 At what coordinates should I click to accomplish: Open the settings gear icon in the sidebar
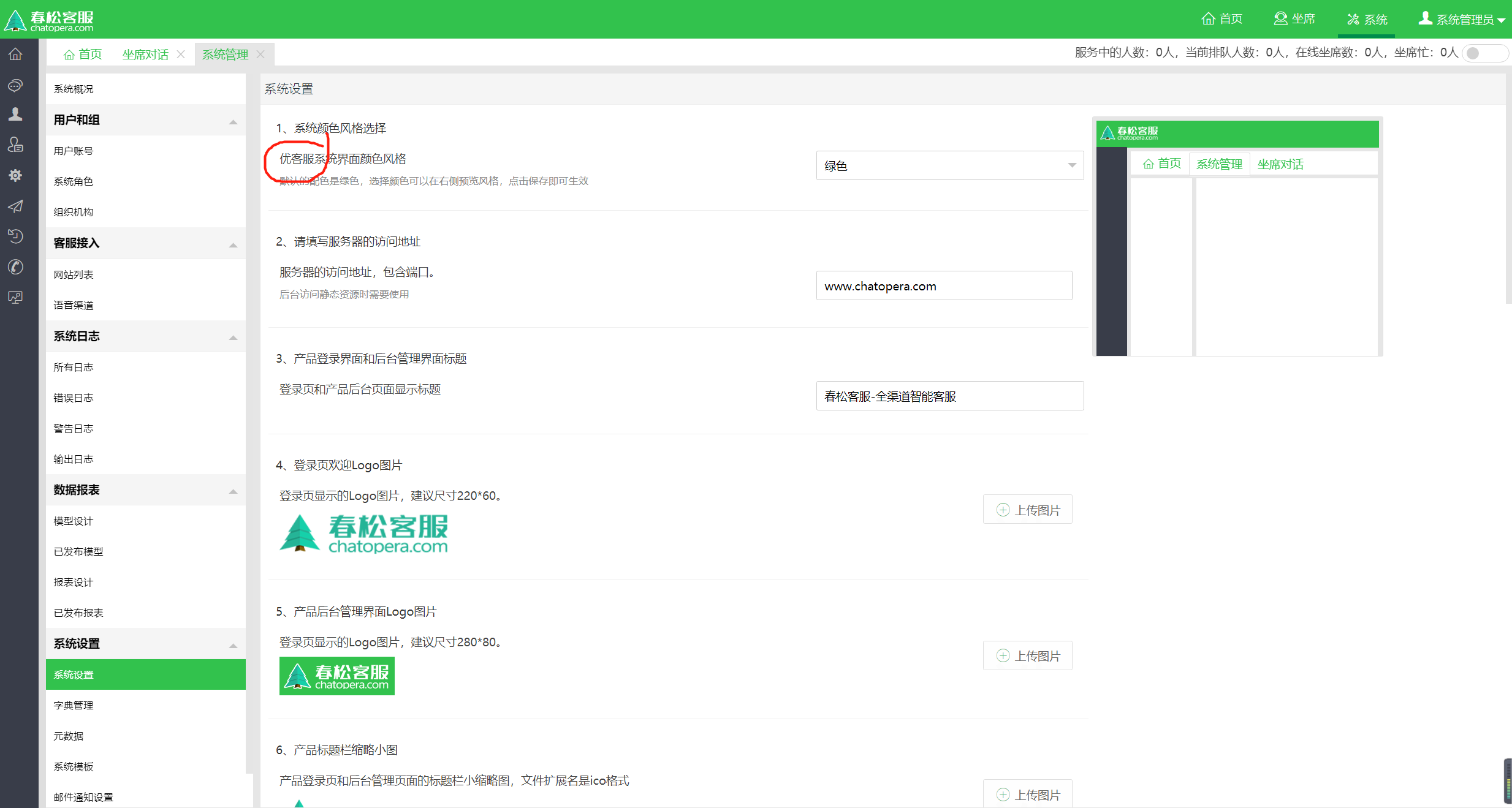tap(15, 175)
